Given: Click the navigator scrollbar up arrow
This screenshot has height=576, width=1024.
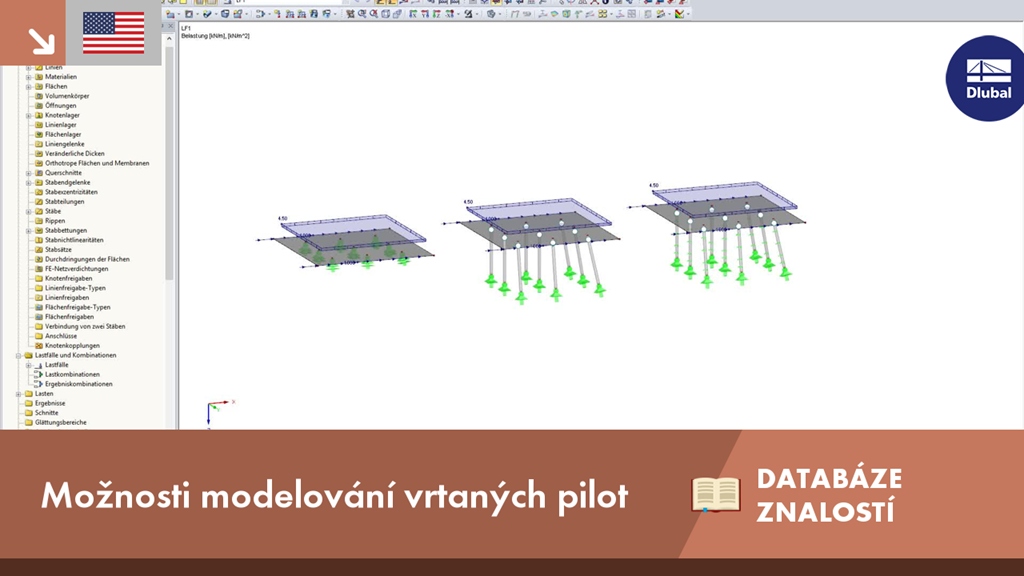Looking at the screenshot, I should pyautogui.click(x=170, y=39).
